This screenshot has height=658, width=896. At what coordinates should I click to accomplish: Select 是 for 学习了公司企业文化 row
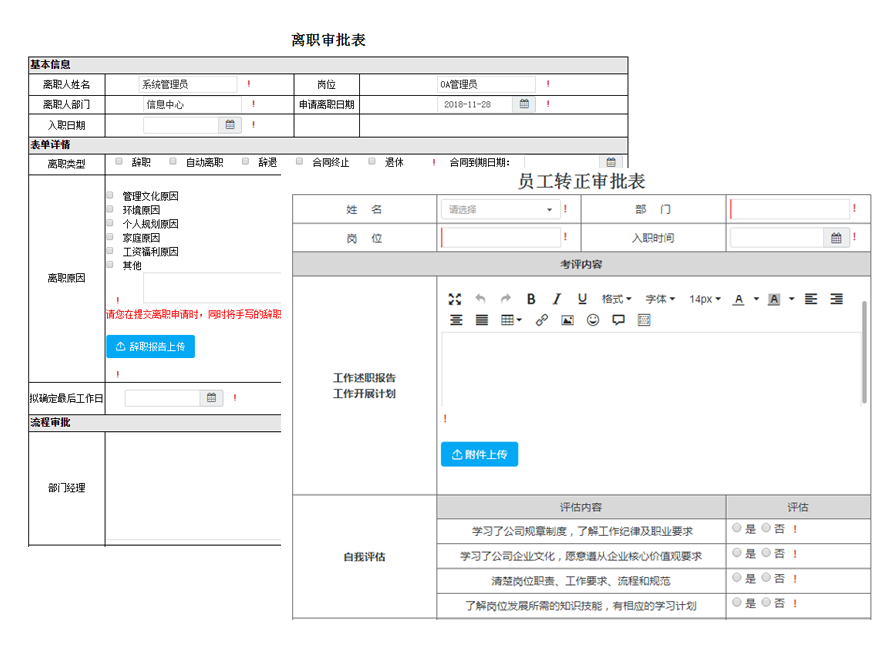pyautogui.click(x=737, y=553)
